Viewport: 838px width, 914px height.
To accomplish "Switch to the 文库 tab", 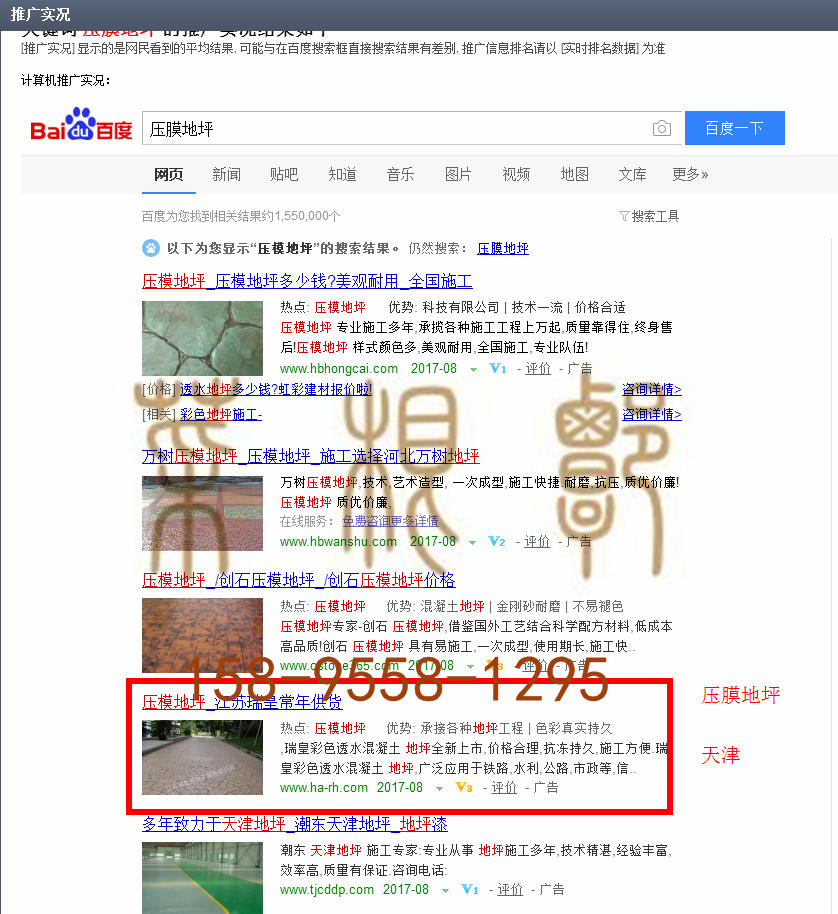I will (632, 174).
